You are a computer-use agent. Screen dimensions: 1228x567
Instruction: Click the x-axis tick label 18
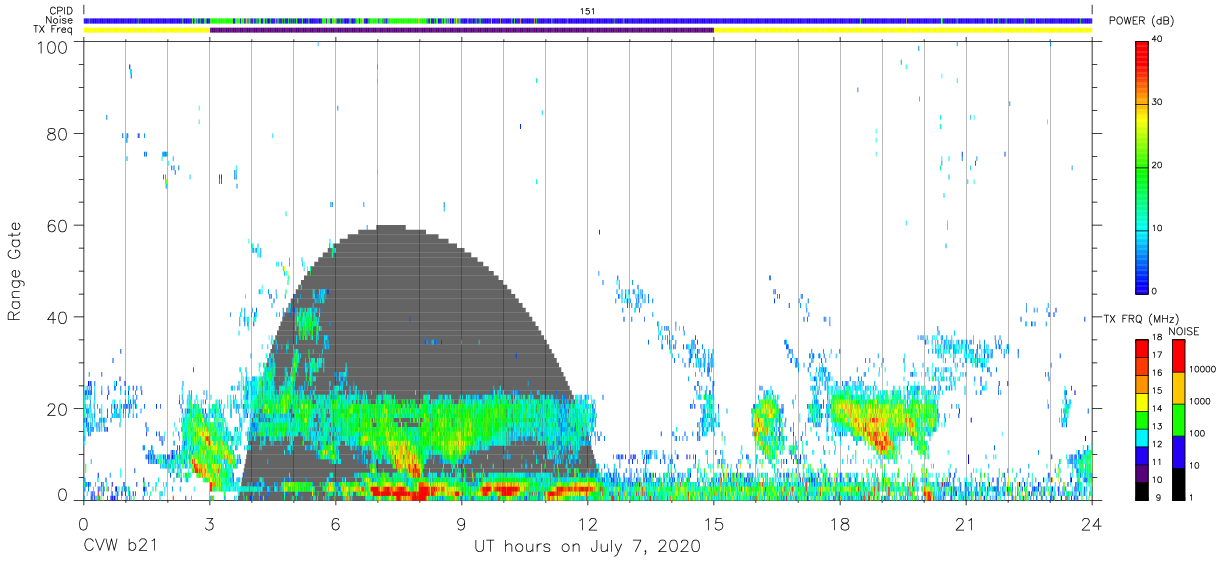840,524
